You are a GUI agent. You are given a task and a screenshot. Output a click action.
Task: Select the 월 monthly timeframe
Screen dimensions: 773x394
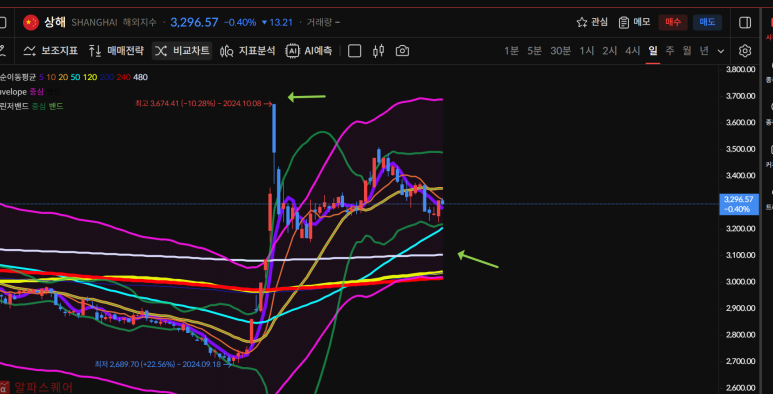click(x=687, y=51)
